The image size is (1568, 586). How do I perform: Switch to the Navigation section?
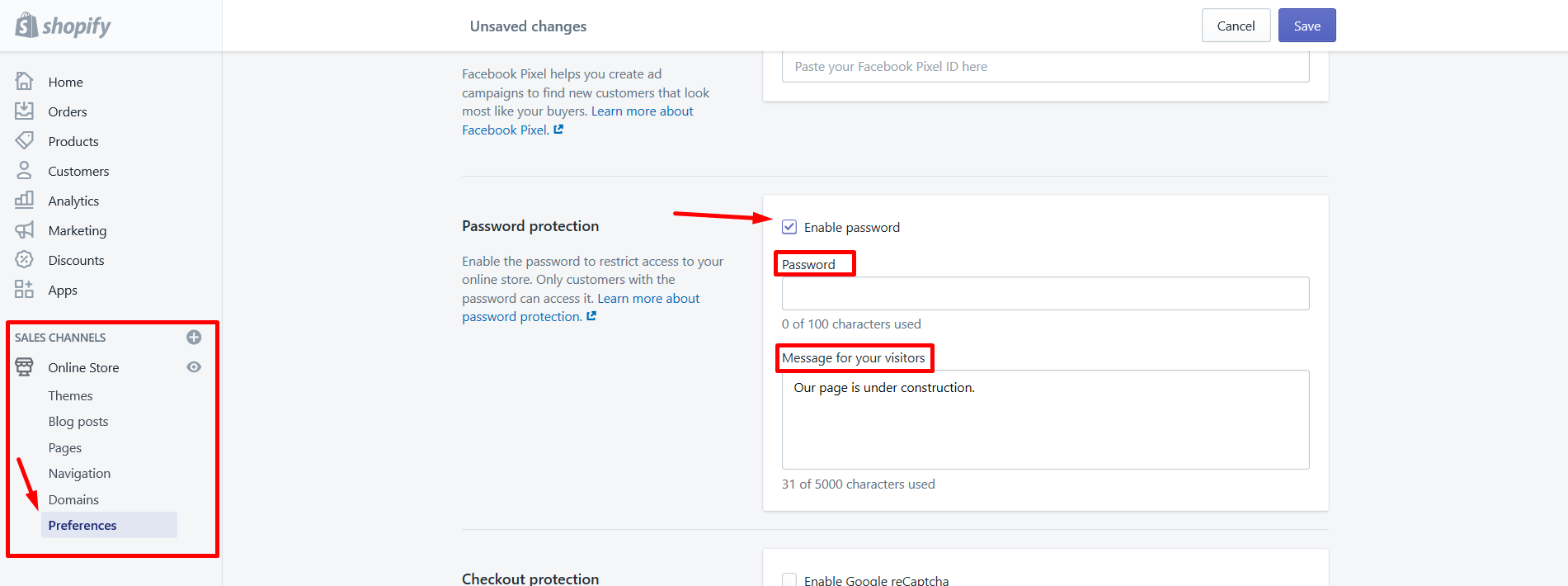(x=78, y=473)
